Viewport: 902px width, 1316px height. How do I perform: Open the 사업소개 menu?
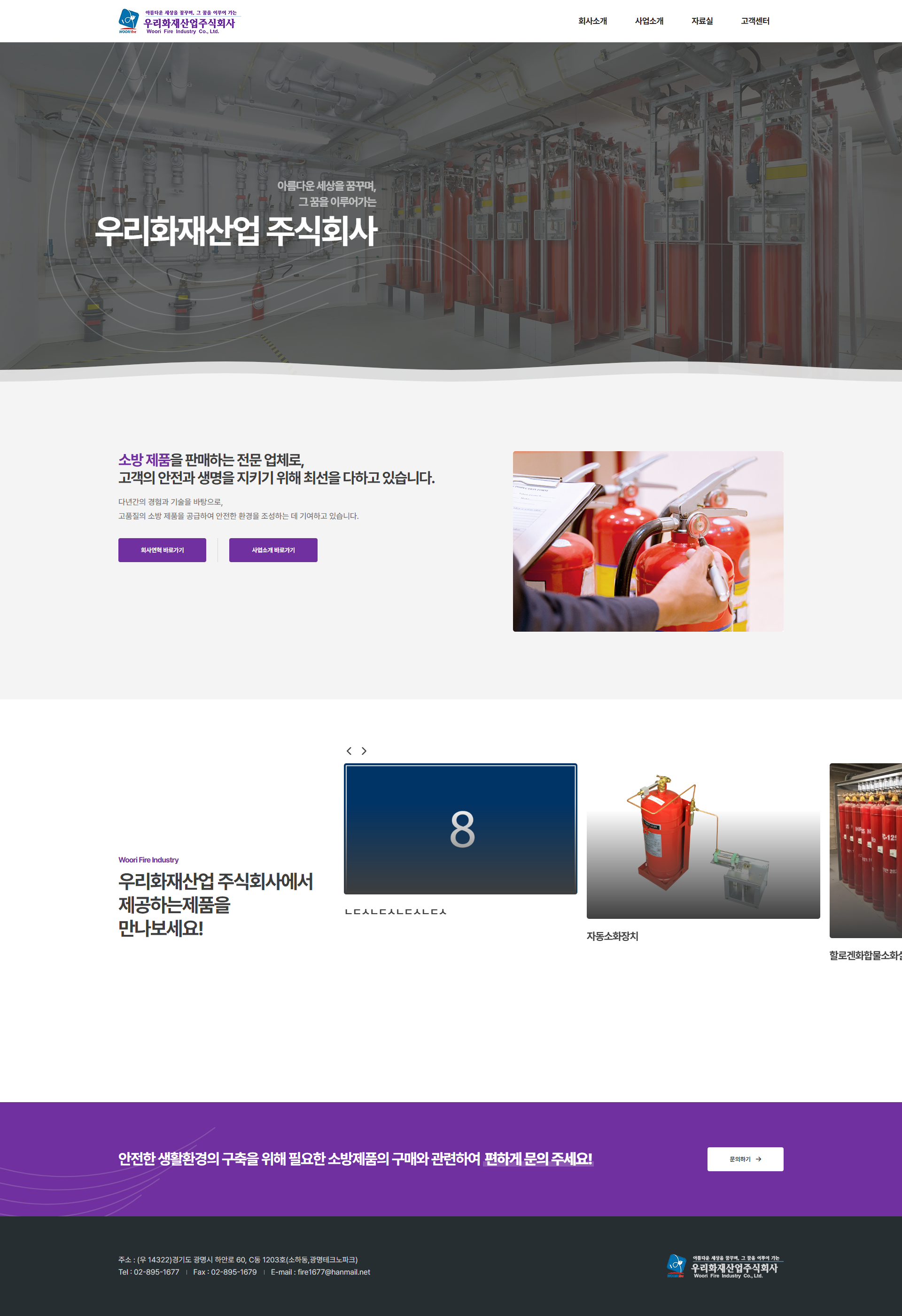[648, 21]
